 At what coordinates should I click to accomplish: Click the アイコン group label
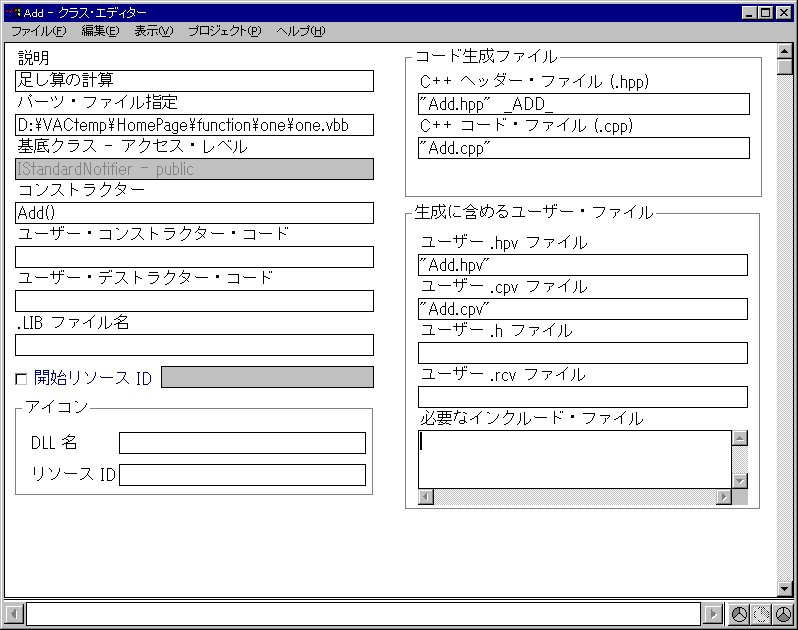pos(57,407)
